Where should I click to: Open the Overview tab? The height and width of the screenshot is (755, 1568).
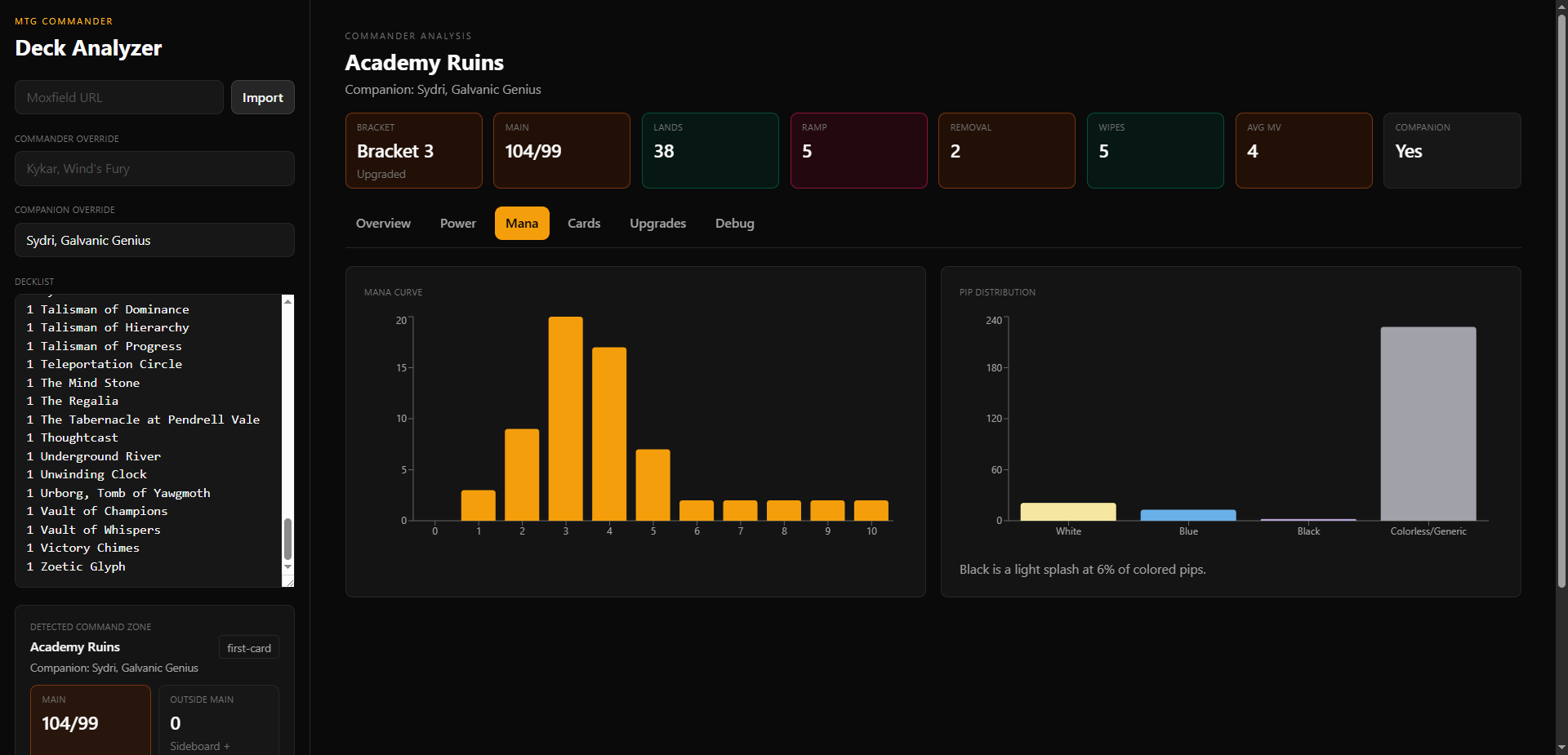click(383, 223)
